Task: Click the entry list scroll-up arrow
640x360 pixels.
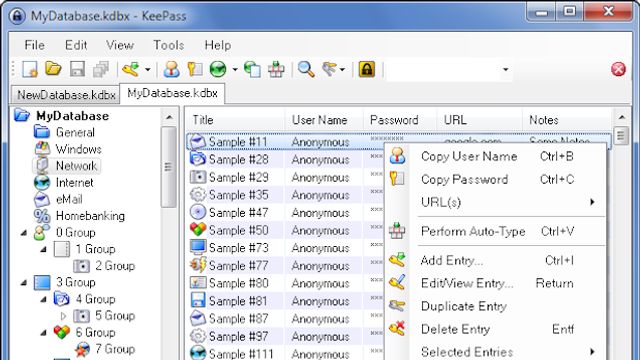Action: coord(621,118)
